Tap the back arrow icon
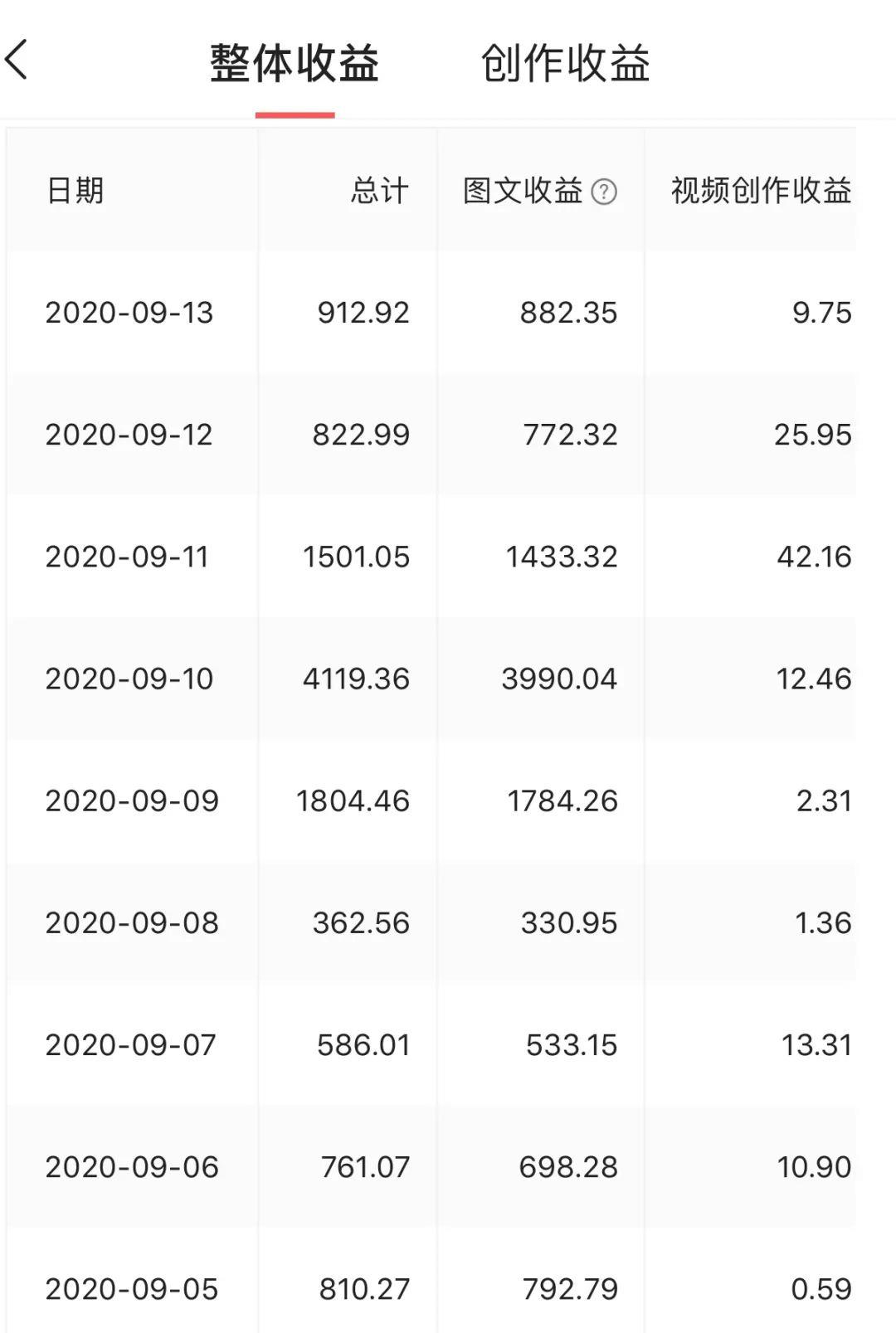Image resolution: width=896 pixels, height=1333 pixels. 17,61
